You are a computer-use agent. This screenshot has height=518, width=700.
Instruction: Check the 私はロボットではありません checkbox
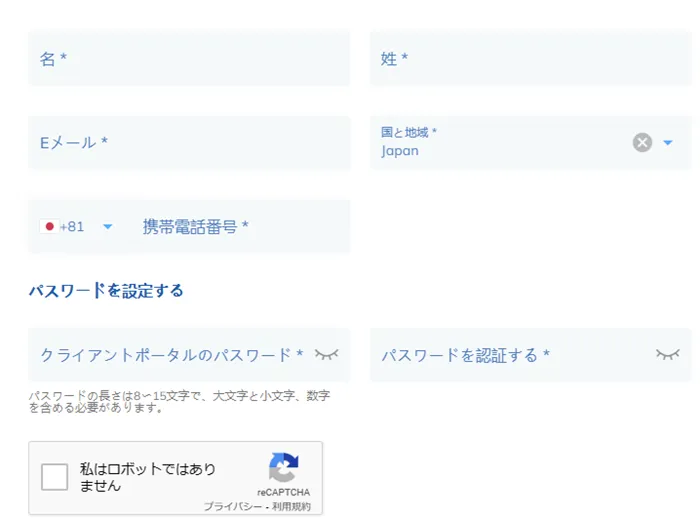point(54,477)
